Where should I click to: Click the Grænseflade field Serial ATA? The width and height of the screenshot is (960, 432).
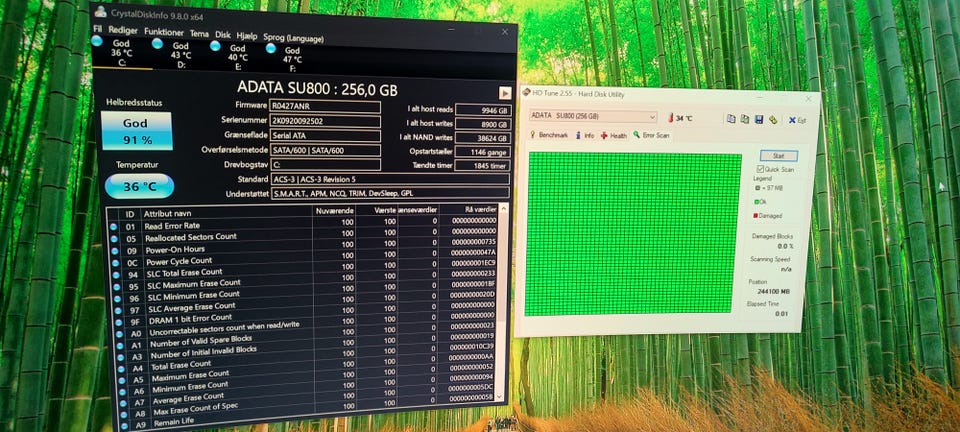(x=325, y=136)
